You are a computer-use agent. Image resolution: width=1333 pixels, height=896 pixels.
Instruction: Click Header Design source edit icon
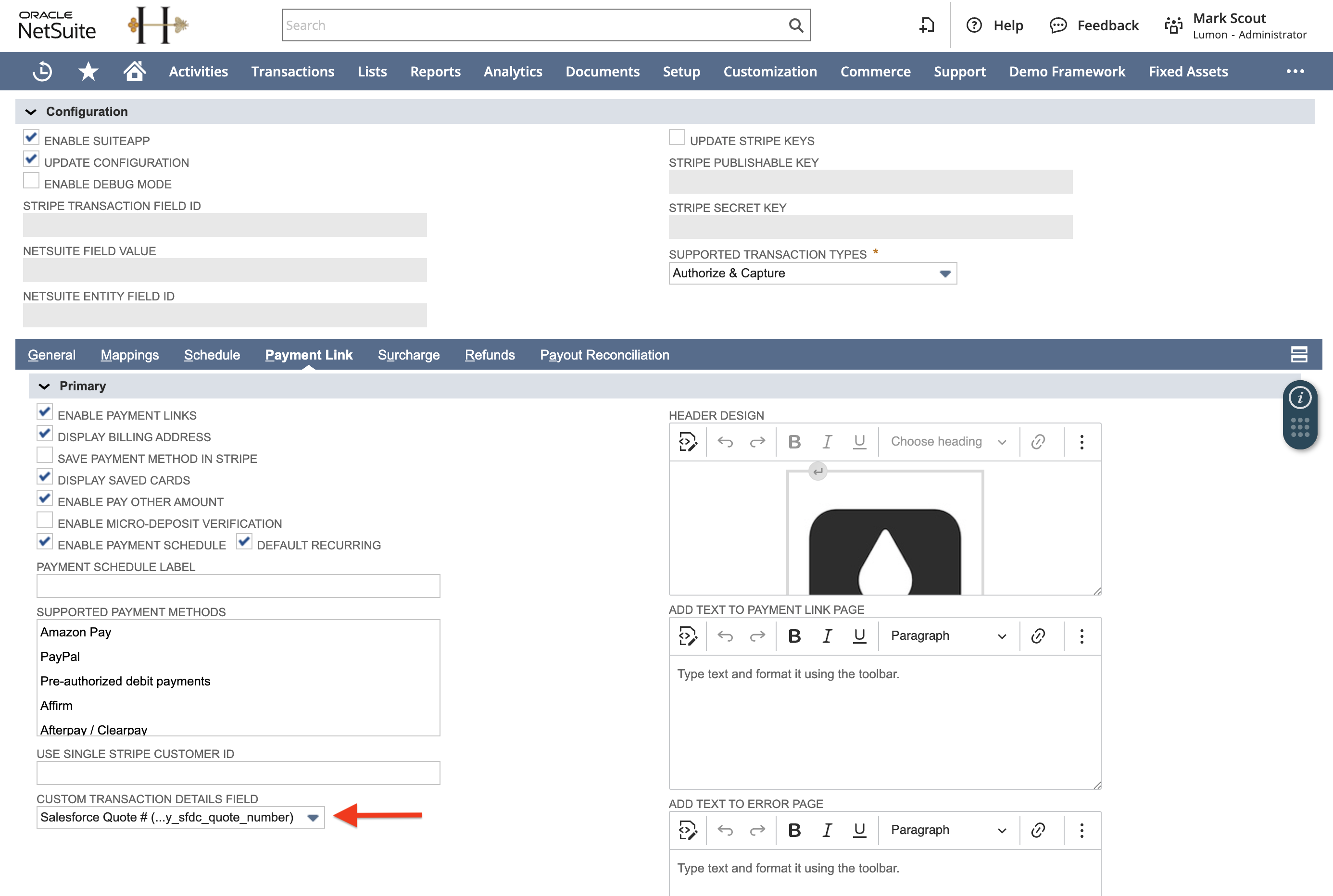(x=688, y=442)
